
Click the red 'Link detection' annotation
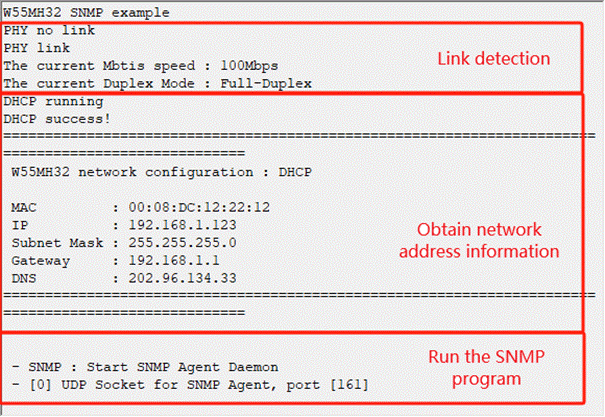[493, 59]
